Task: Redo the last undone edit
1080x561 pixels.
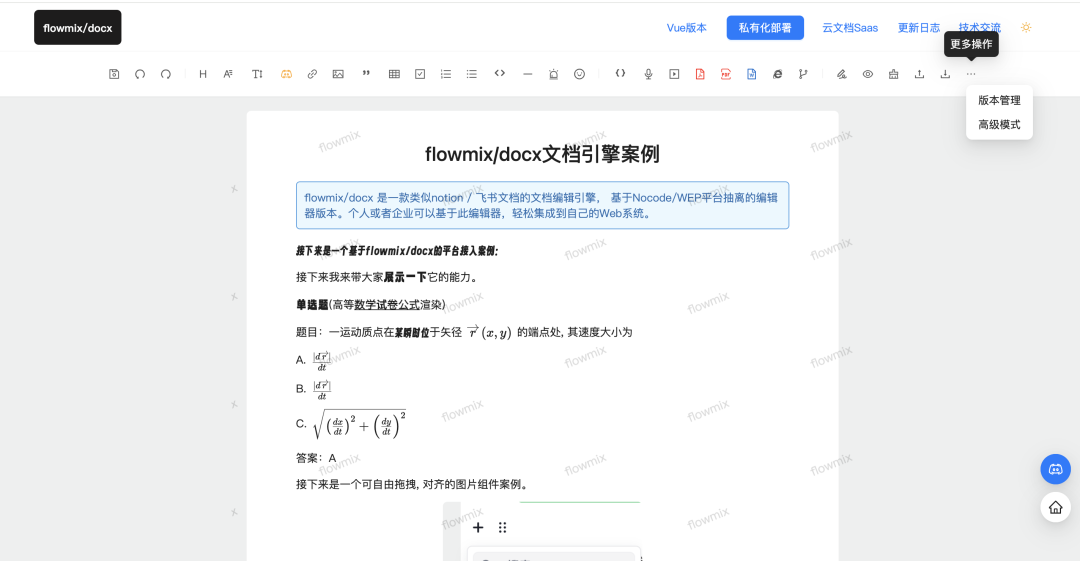Action: (166, 74)
